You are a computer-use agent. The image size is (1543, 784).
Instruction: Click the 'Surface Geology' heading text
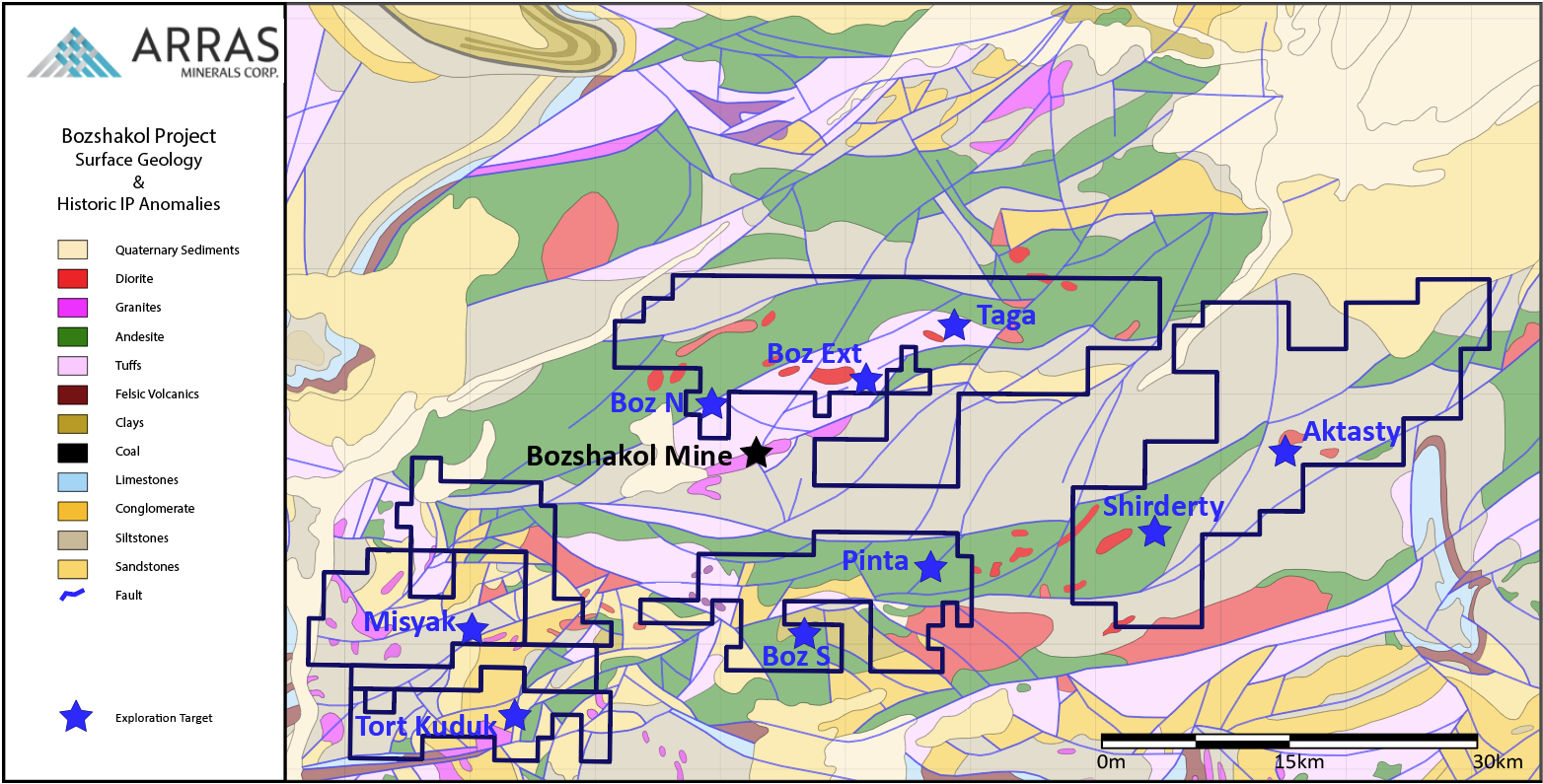click(139, 160)
